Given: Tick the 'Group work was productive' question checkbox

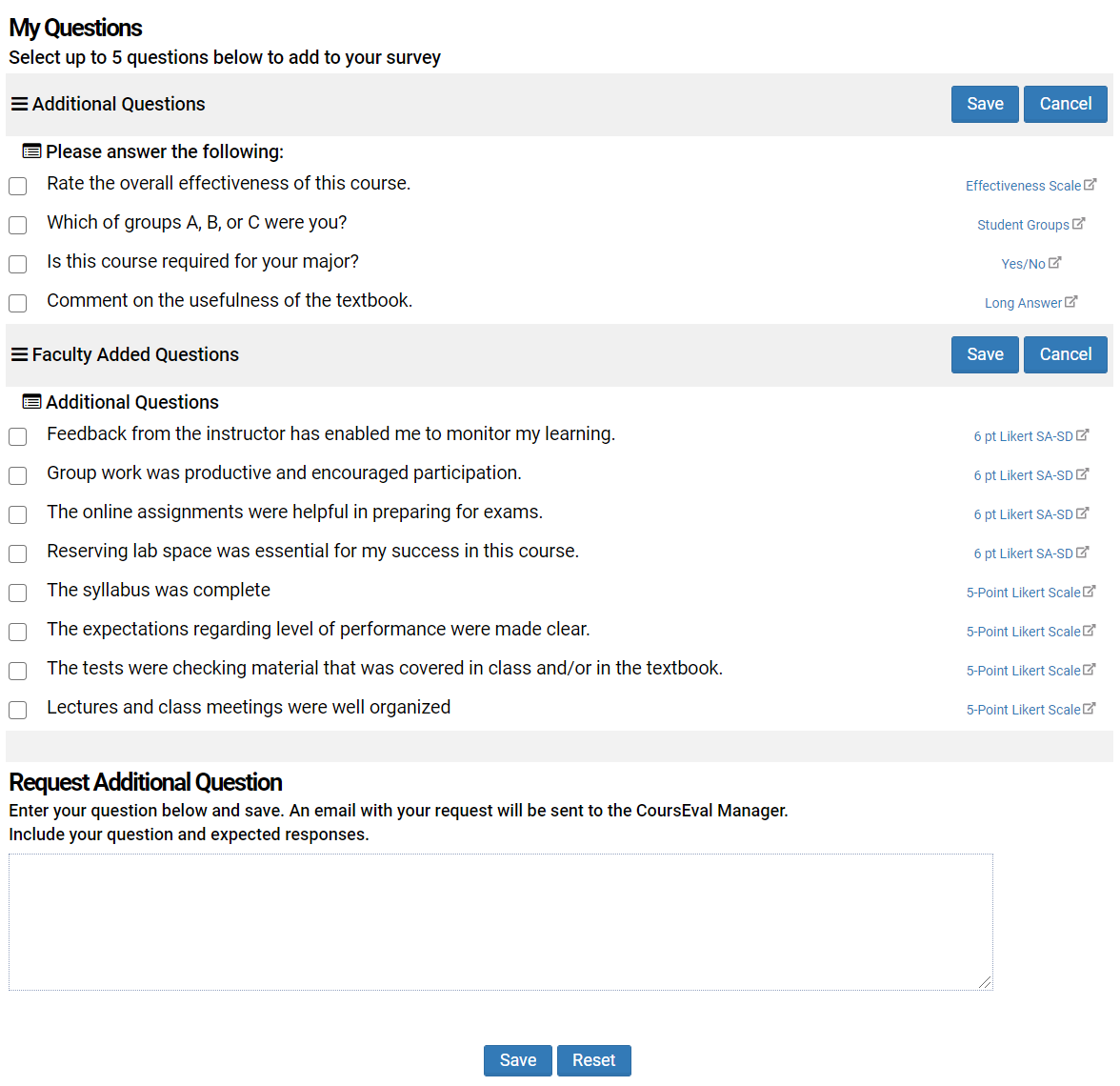Looking at the screenshot, I should [18, 475].
